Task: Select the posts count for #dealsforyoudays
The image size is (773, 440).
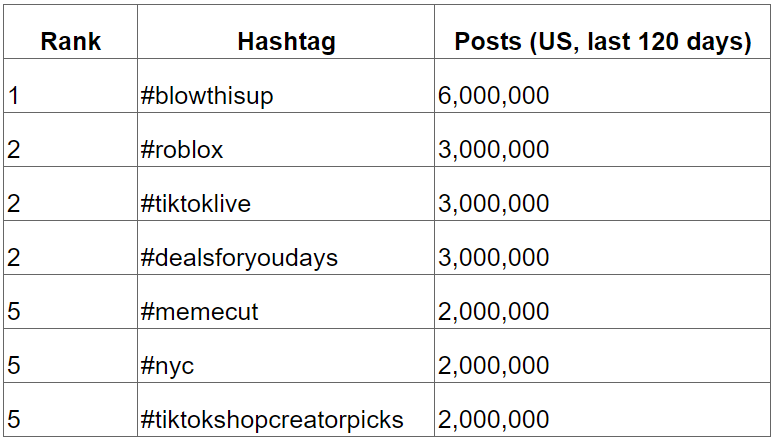Action: tap(494, 258)
